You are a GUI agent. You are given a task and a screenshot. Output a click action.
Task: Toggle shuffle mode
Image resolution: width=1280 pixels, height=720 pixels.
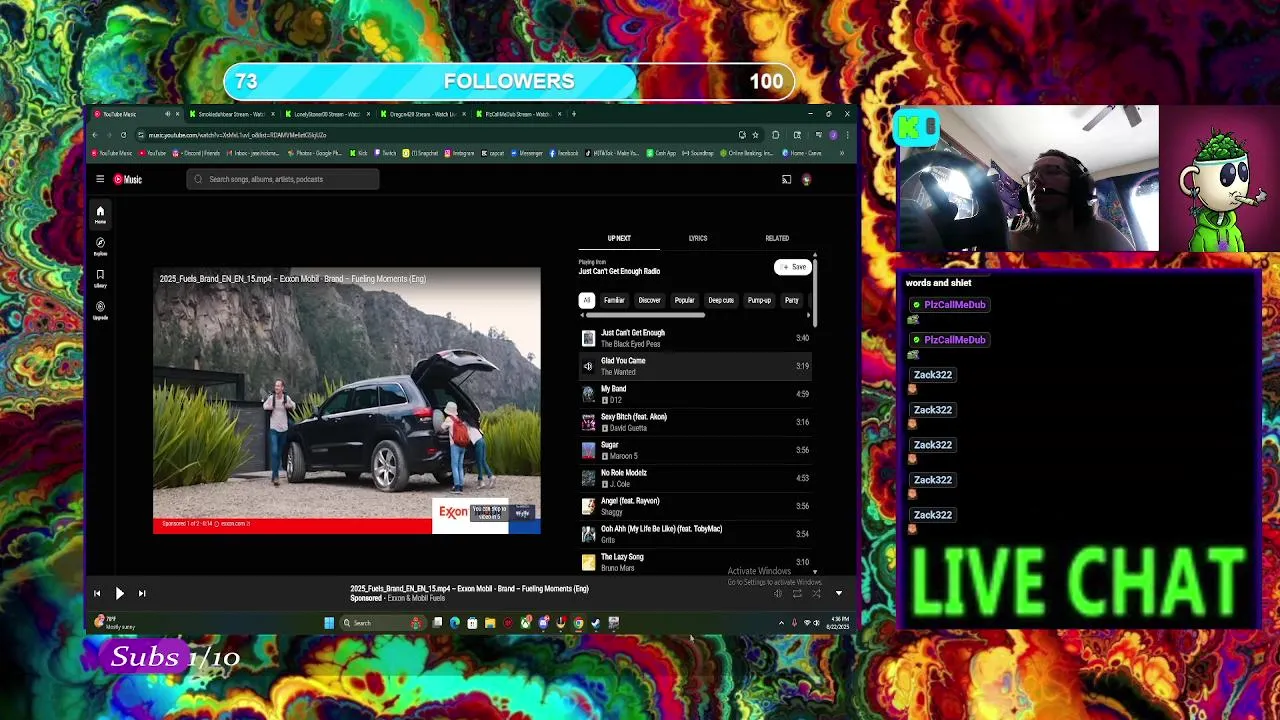[x=816, y=594]
